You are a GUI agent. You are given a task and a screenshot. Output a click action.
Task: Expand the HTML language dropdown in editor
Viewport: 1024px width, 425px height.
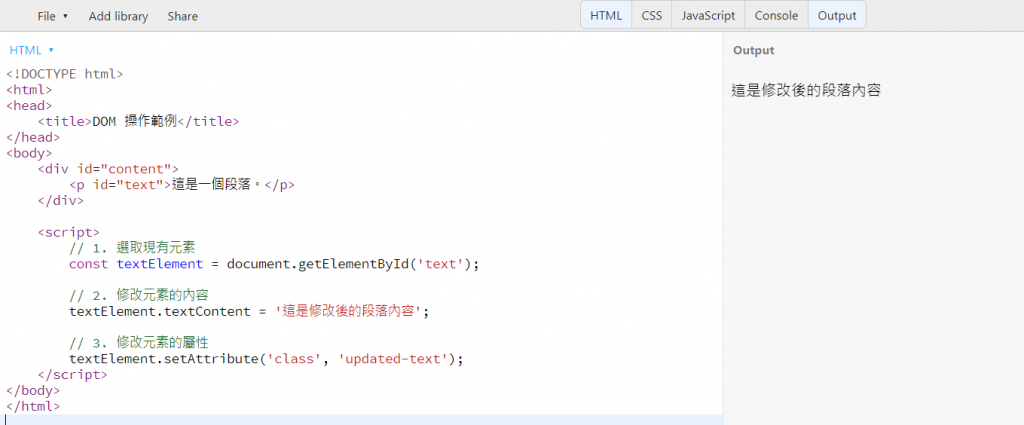point(31,50)
